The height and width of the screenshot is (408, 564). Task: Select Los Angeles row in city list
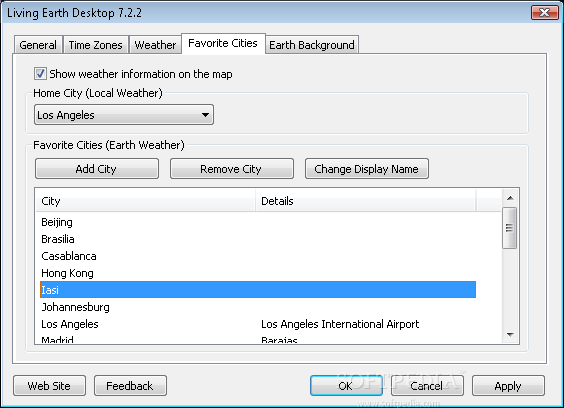[x=258, y=324]
